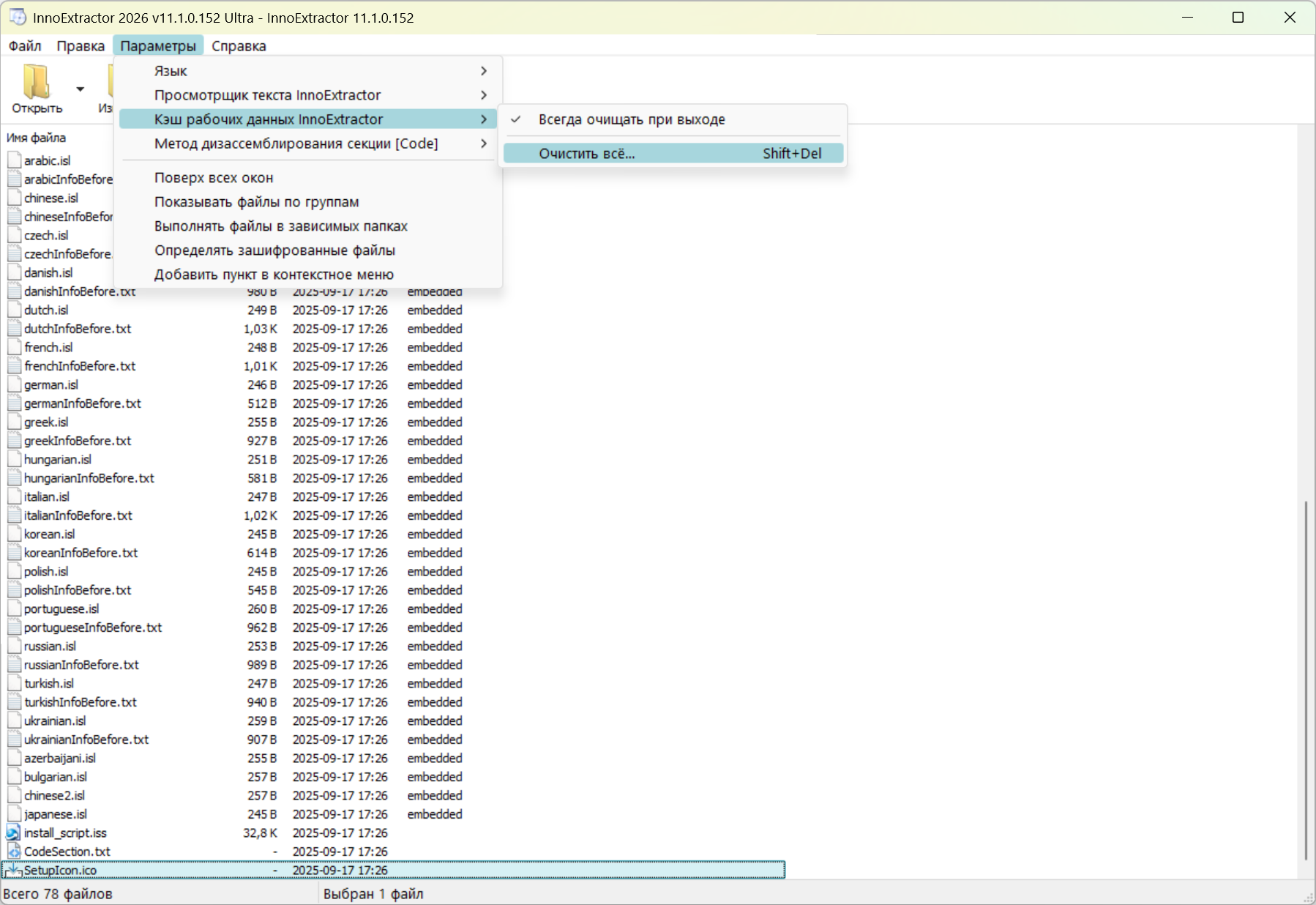The image size is (1316, 905).
Task: Close the Параметры menu
Action: (158, 45)
